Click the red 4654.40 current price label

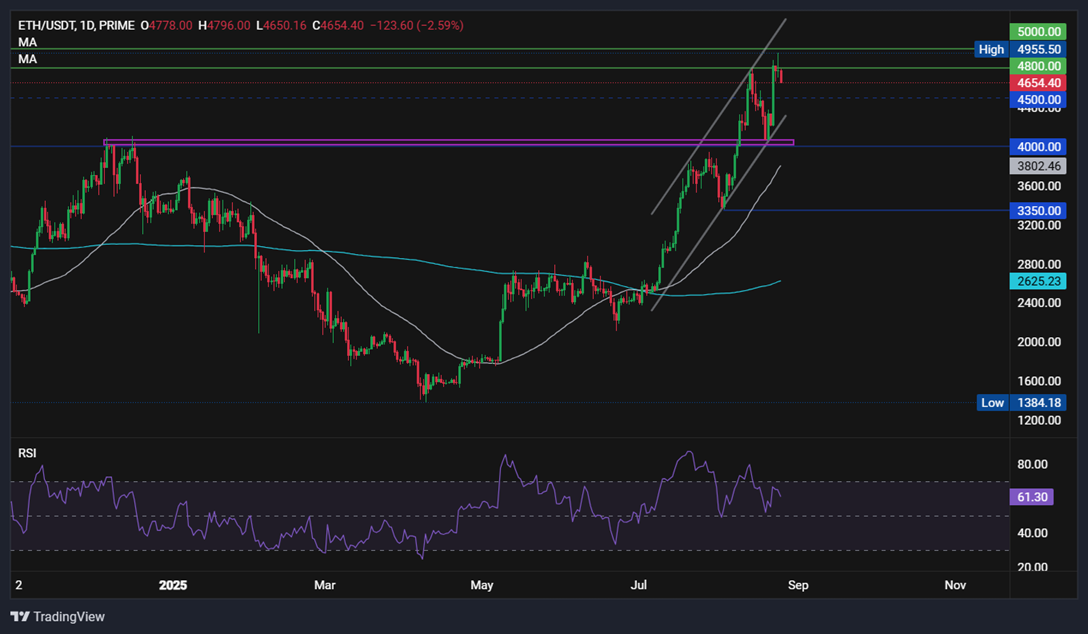pyautogui.click(x=1038, y=83)
